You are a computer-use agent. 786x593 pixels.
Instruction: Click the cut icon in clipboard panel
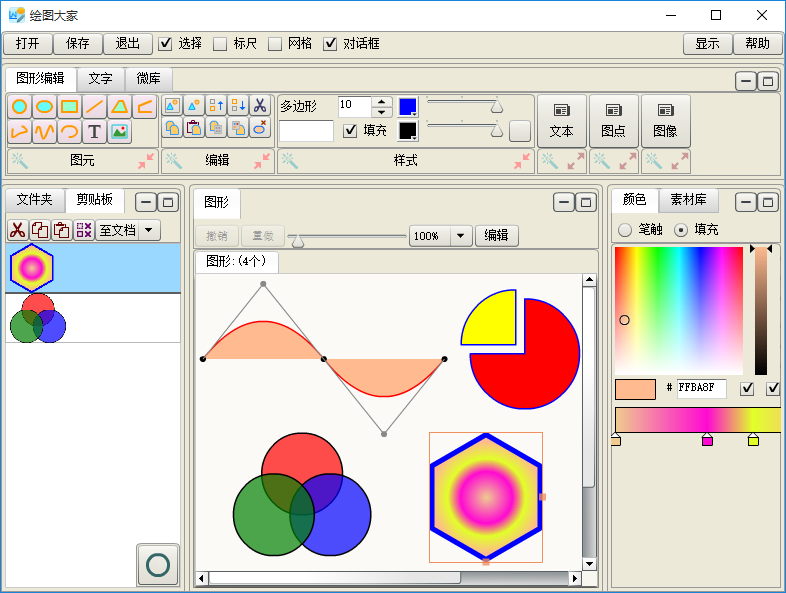(x=18, y=230)
